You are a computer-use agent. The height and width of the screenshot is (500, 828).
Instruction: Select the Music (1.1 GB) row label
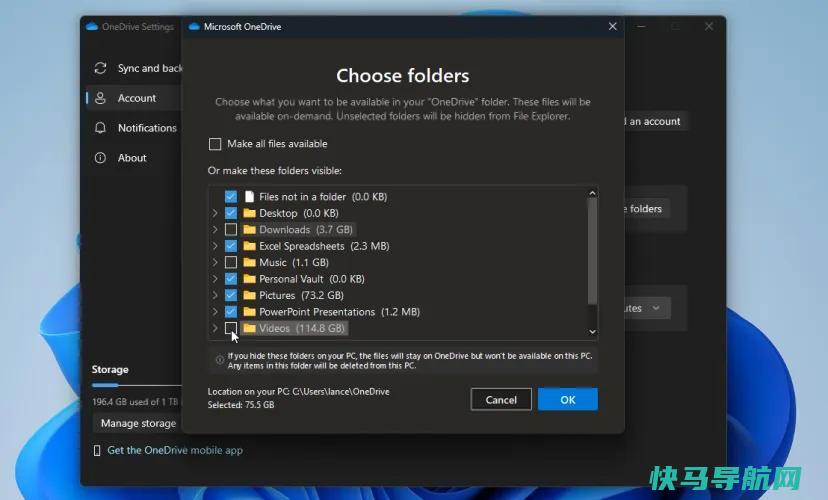(x=294, y=262)
